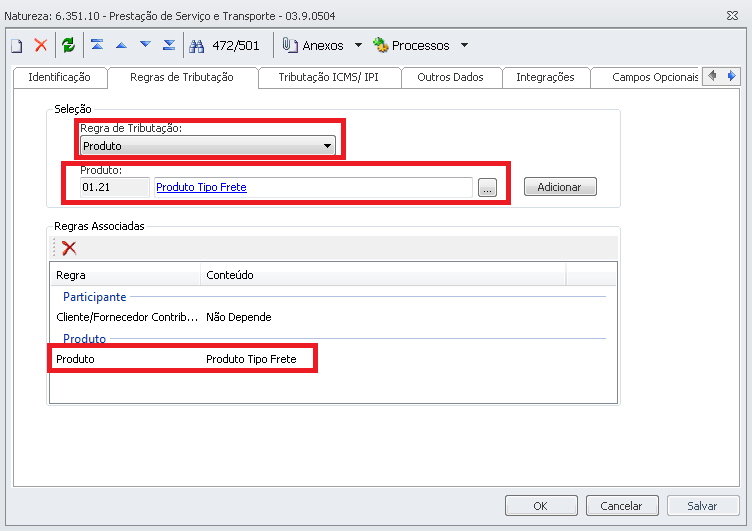Viewport: 752px width, 532px height.
Task: Click the product code field 01.21
Action: pos(115,187)
